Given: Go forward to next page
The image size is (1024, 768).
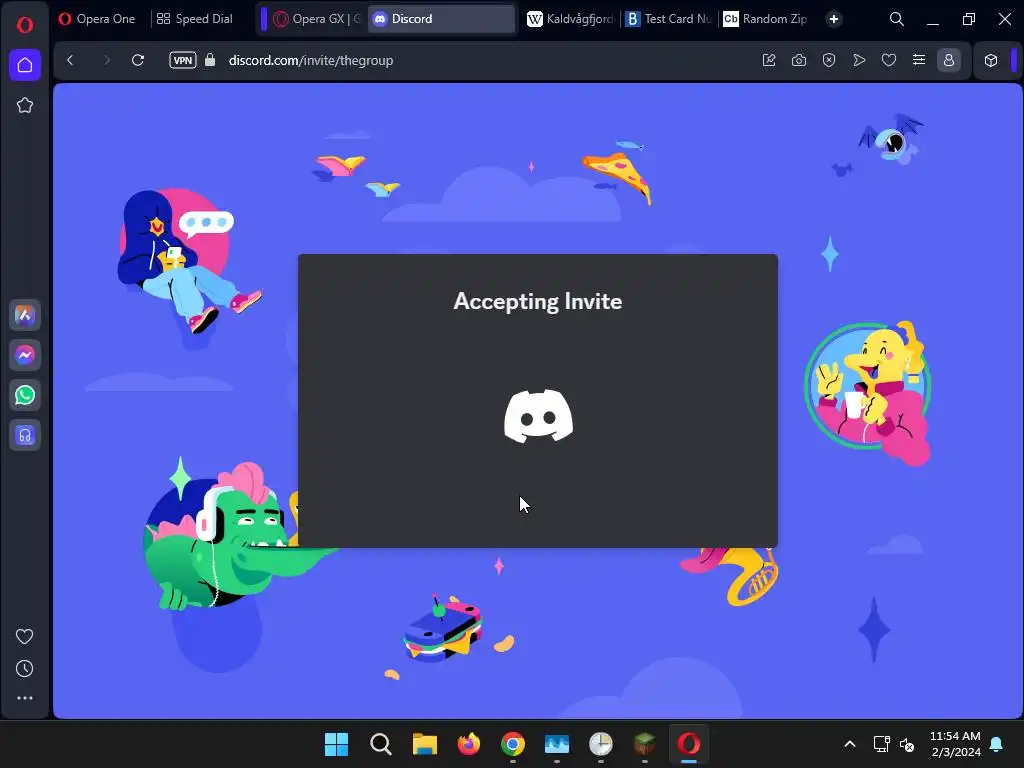Looking at the screenshot, I should point(106,60).
